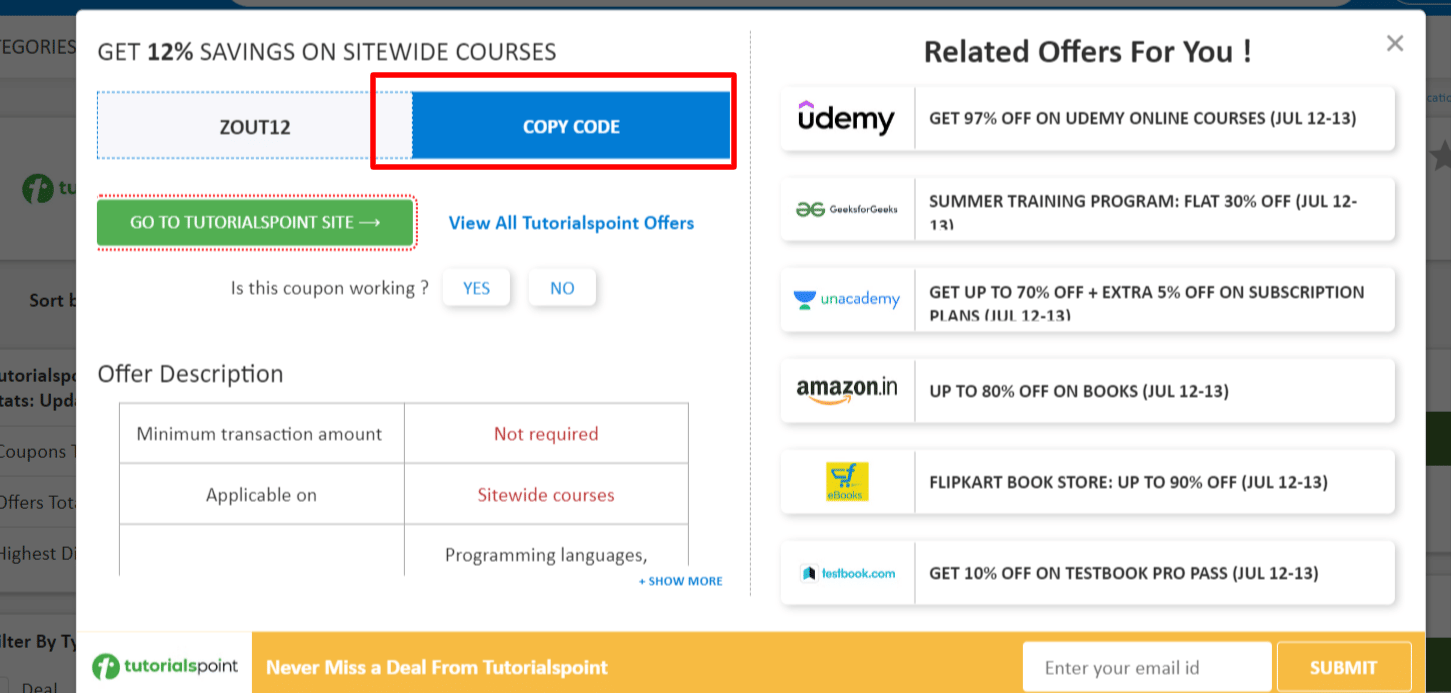This screenshot has width=1451, height=693.
Task: Open View All Tutorialspoint Offers
Action: click(x=570, y=223)
